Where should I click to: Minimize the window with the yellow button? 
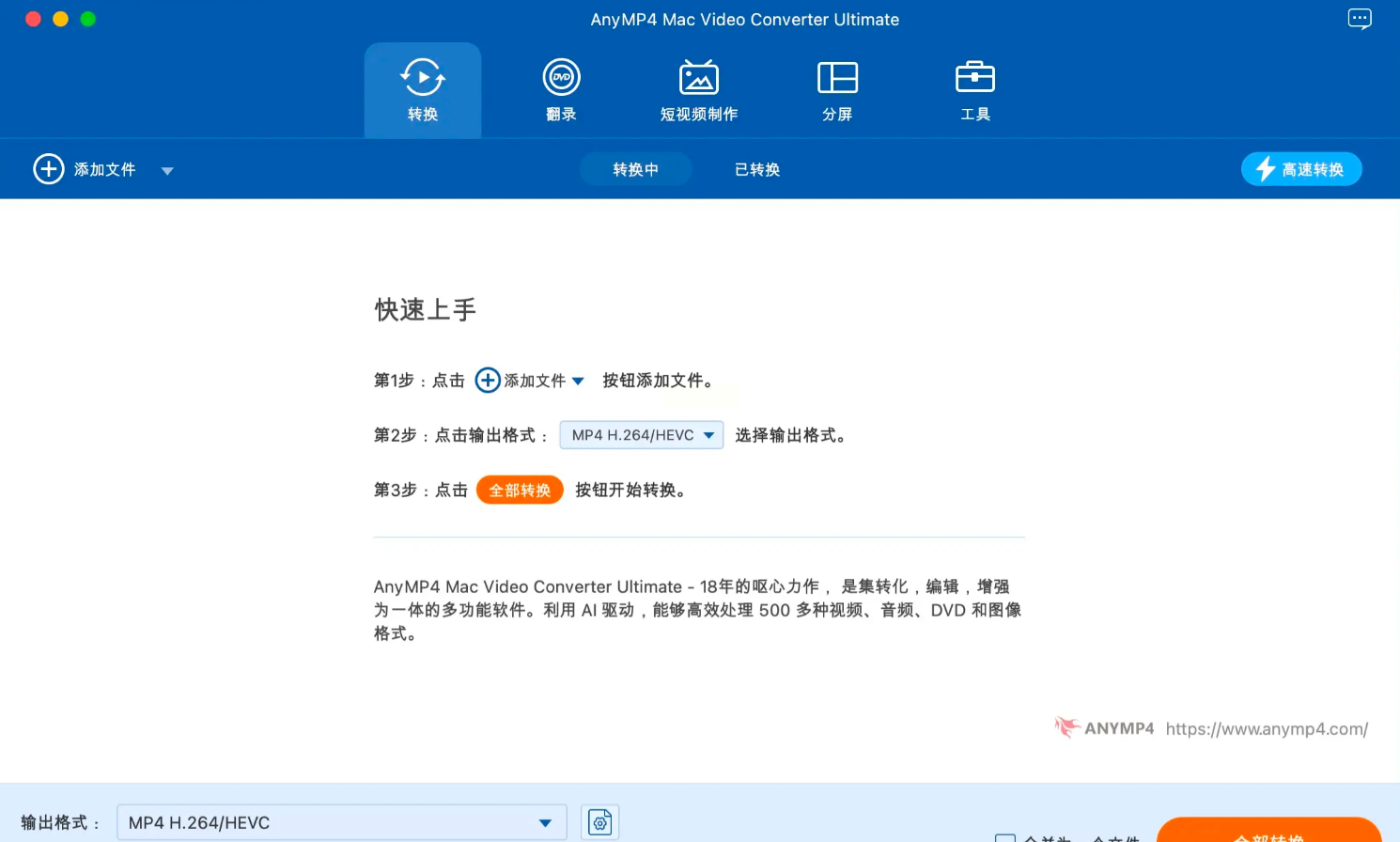click(x=60, y=19)
